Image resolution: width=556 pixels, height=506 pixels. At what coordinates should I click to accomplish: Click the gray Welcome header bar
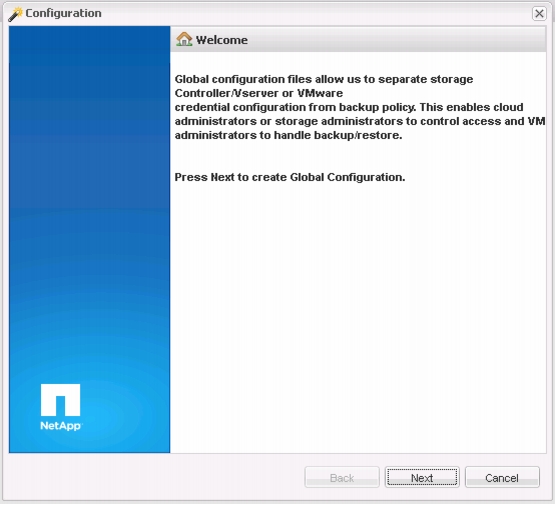(x=358, y=39)
